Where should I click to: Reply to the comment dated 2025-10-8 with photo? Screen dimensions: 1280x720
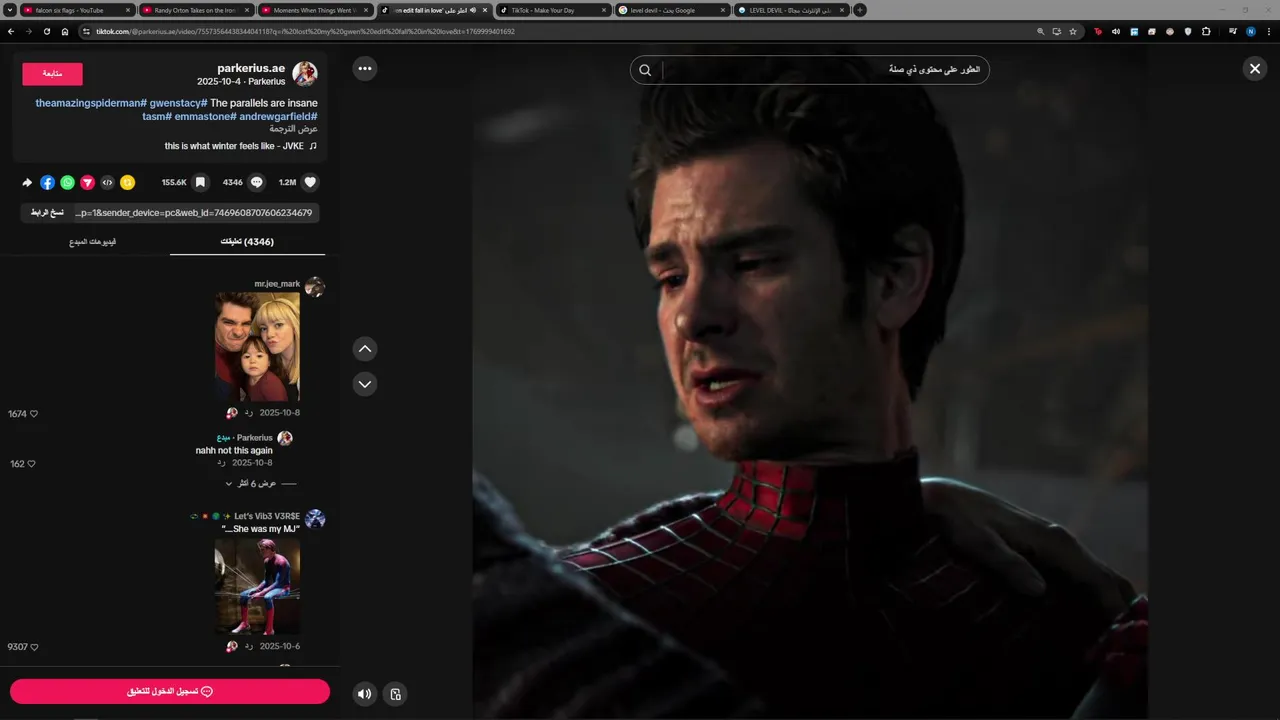coord(249,413)
